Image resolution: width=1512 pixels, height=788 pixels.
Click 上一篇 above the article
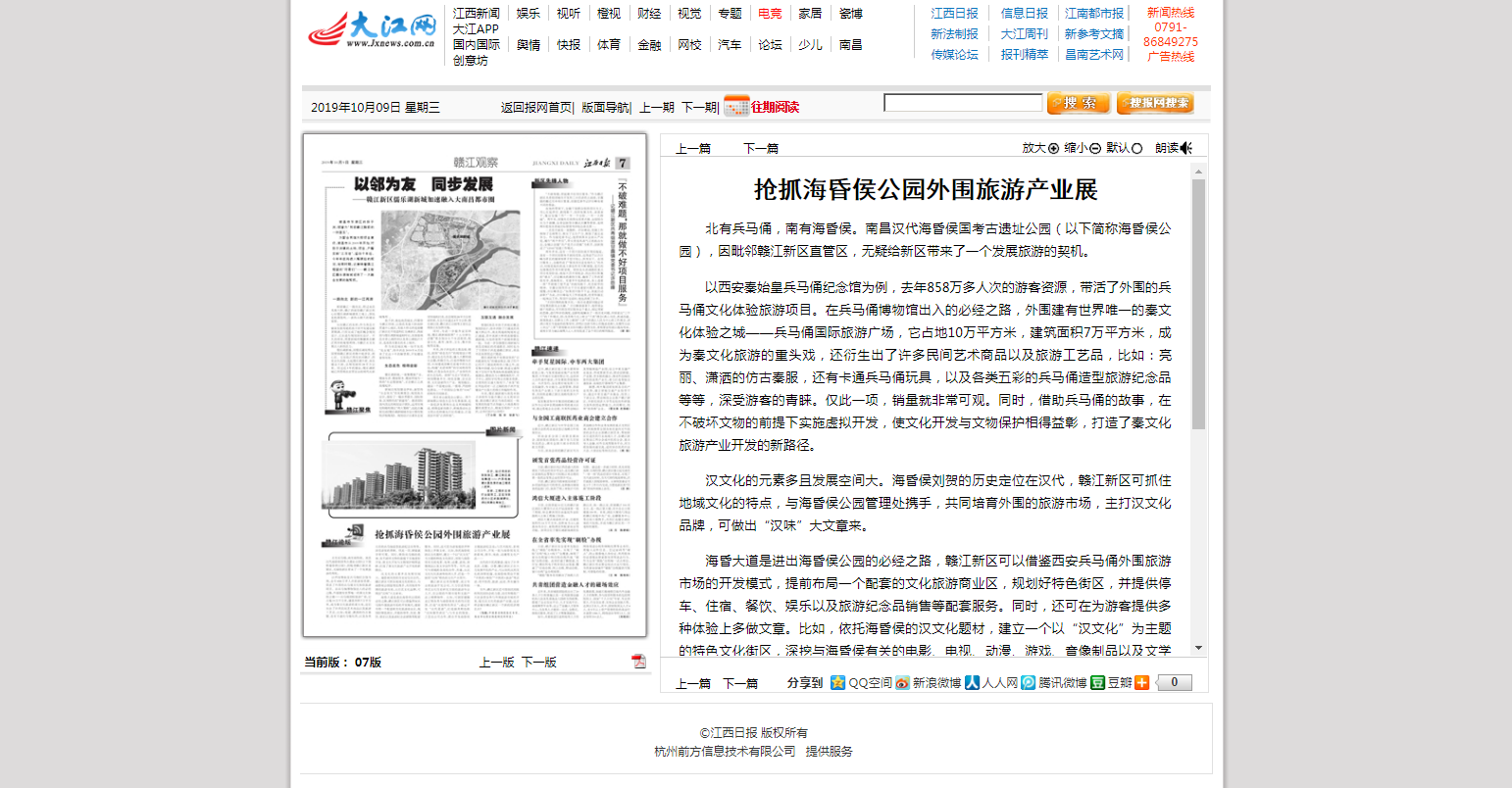click(x=693, y=149)
